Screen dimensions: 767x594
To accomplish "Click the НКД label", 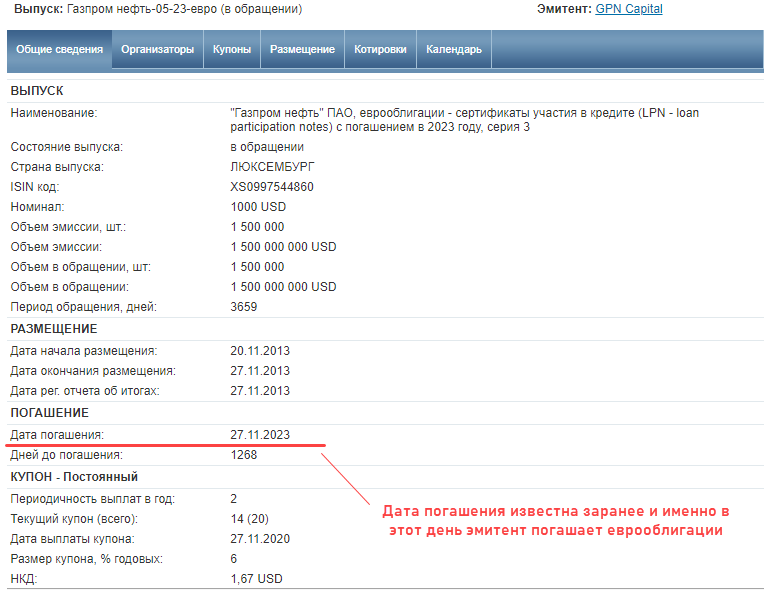I will (x=23, y=579).
